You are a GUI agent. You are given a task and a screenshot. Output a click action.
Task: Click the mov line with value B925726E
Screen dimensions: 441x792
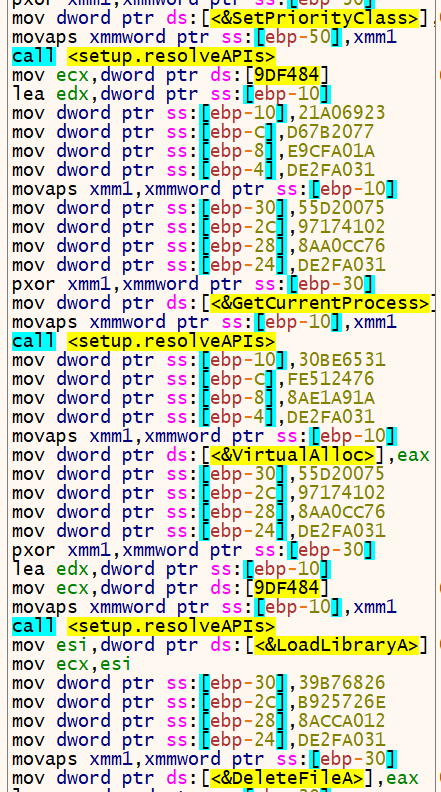199,702
